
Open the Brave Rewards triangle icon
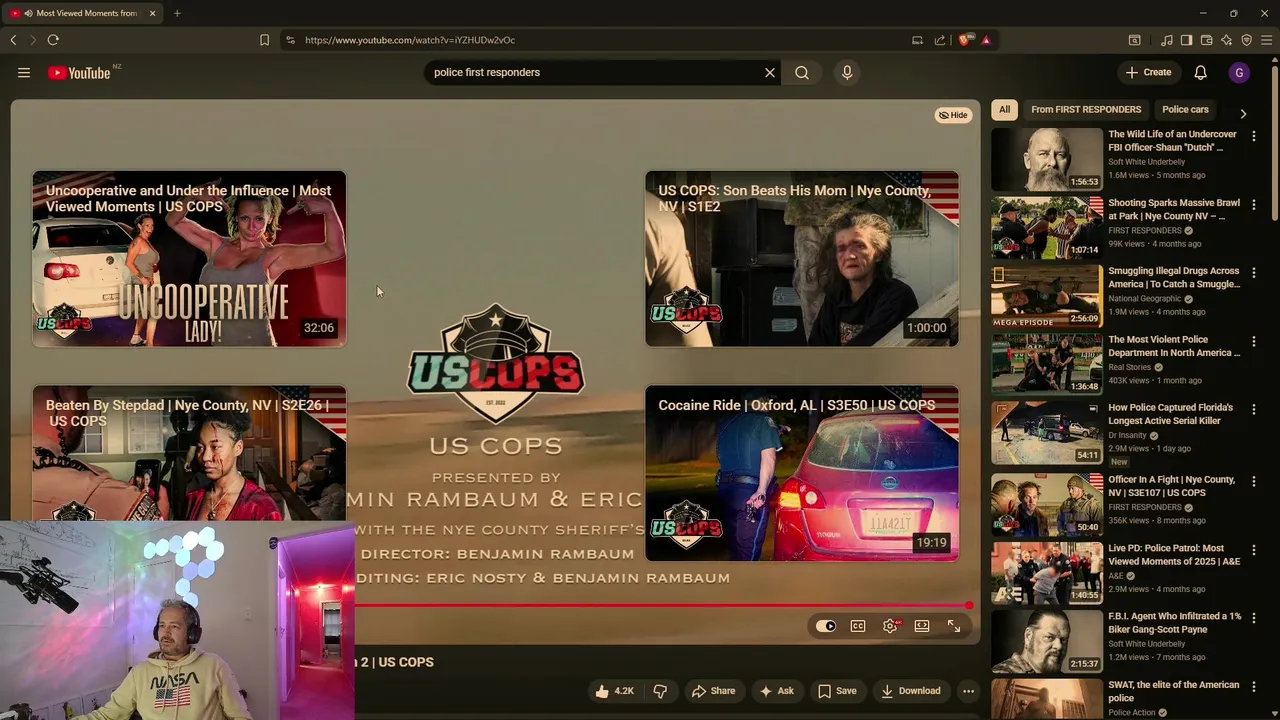986,40
